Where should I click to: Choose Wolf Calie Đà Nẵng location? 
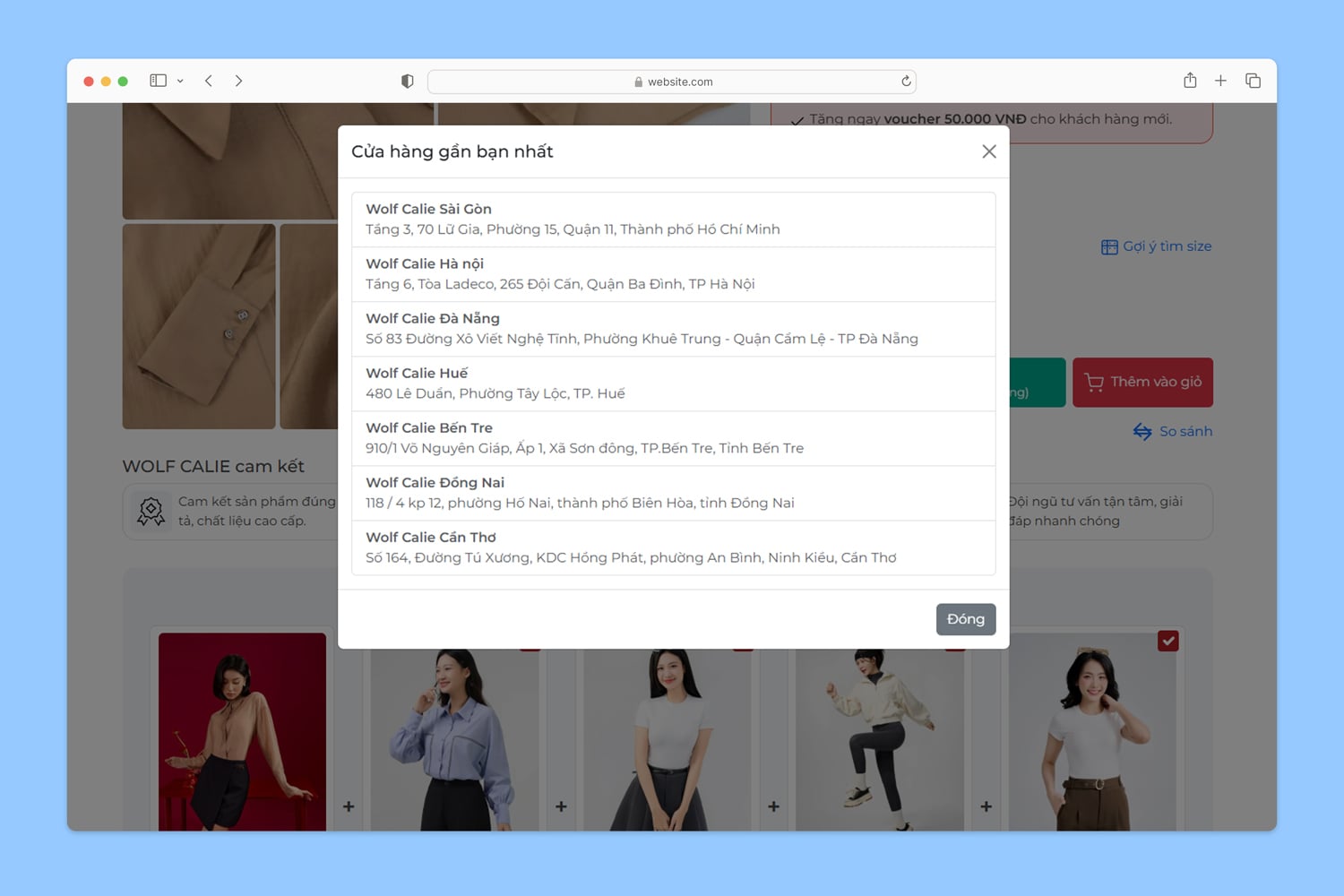coord(673,329)
